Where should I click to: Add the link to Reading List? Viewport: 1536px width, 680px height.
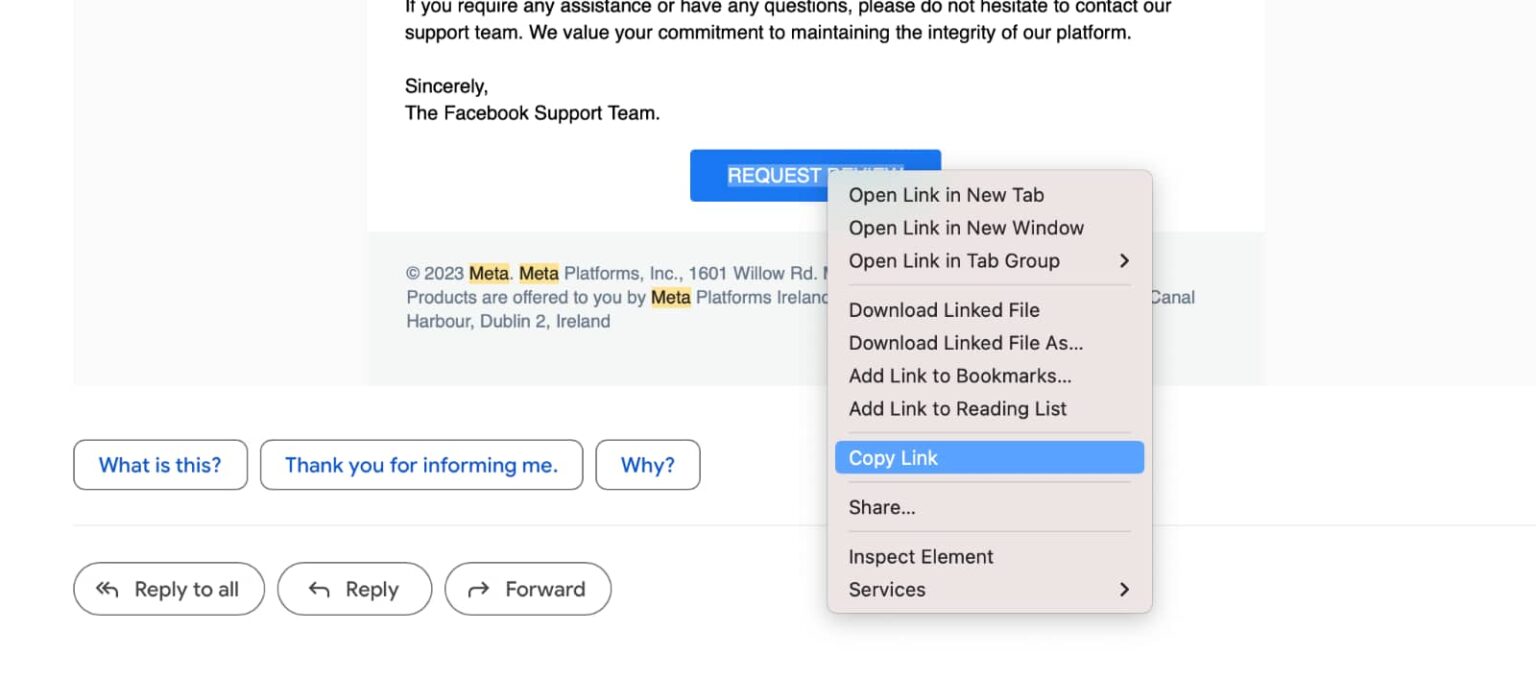(x=958, y=409)
